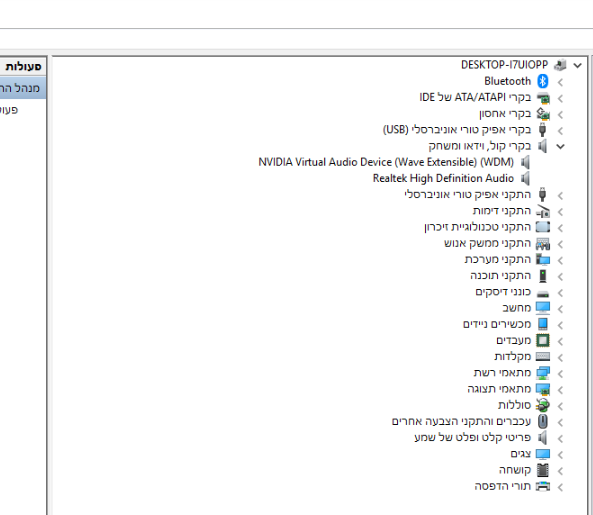
Task: Click the USB controllers plug icon
Action: click(x=543, y=130)
